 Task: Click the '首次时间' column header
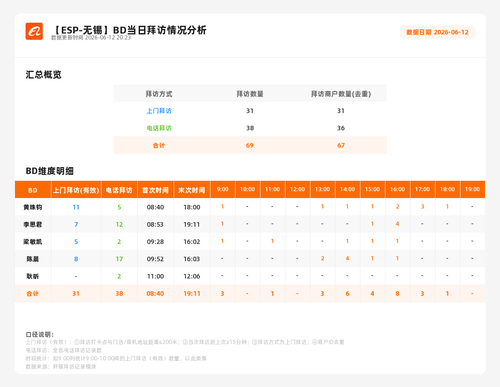[x=155, y=190]
